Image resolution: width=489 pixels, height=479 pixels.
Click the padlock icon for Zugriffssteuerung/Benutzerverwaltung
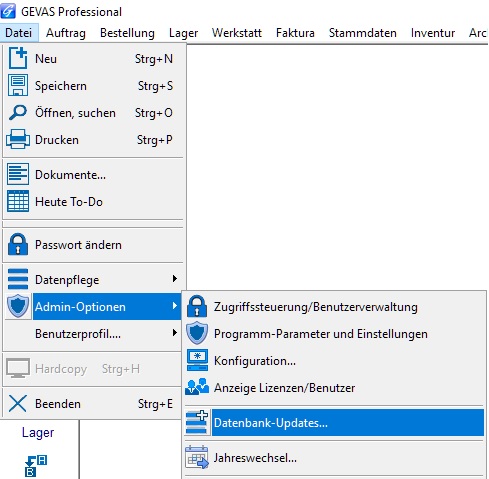[x=197, y=306]
